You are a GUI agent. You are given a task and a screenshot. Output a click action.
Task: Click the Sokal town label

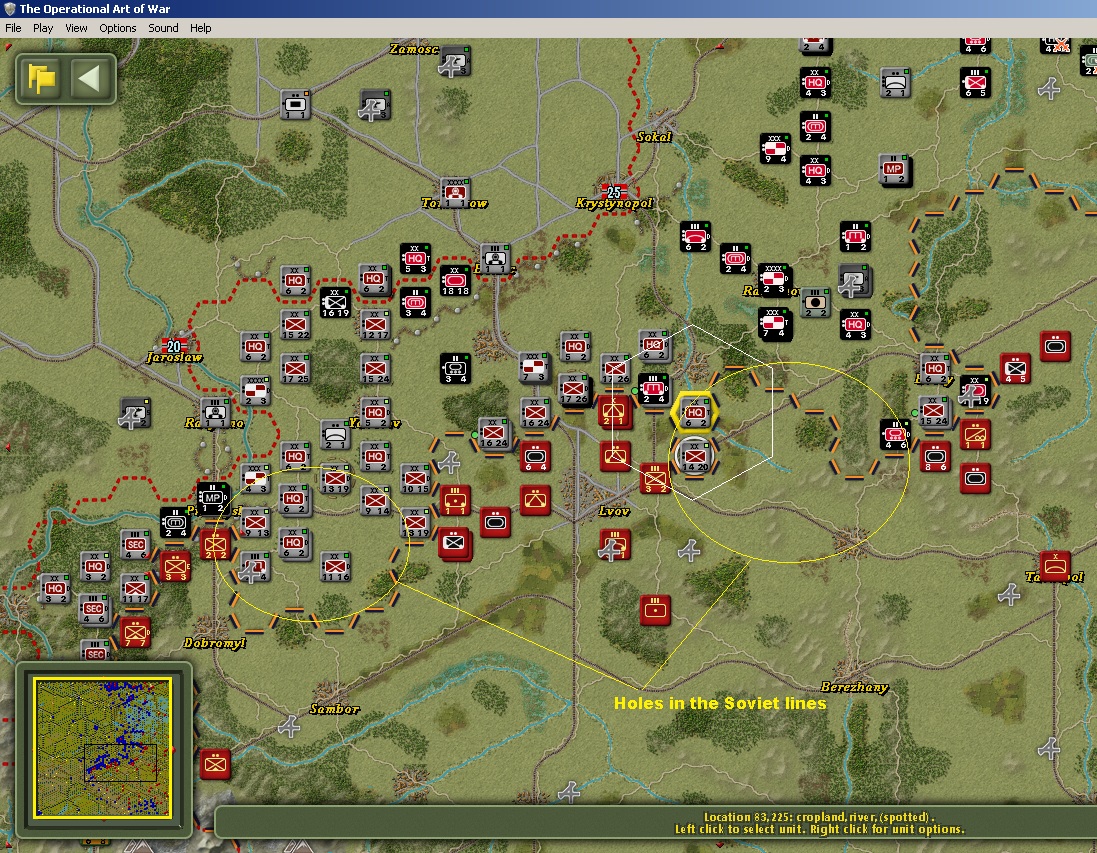[x=653, y=137]
